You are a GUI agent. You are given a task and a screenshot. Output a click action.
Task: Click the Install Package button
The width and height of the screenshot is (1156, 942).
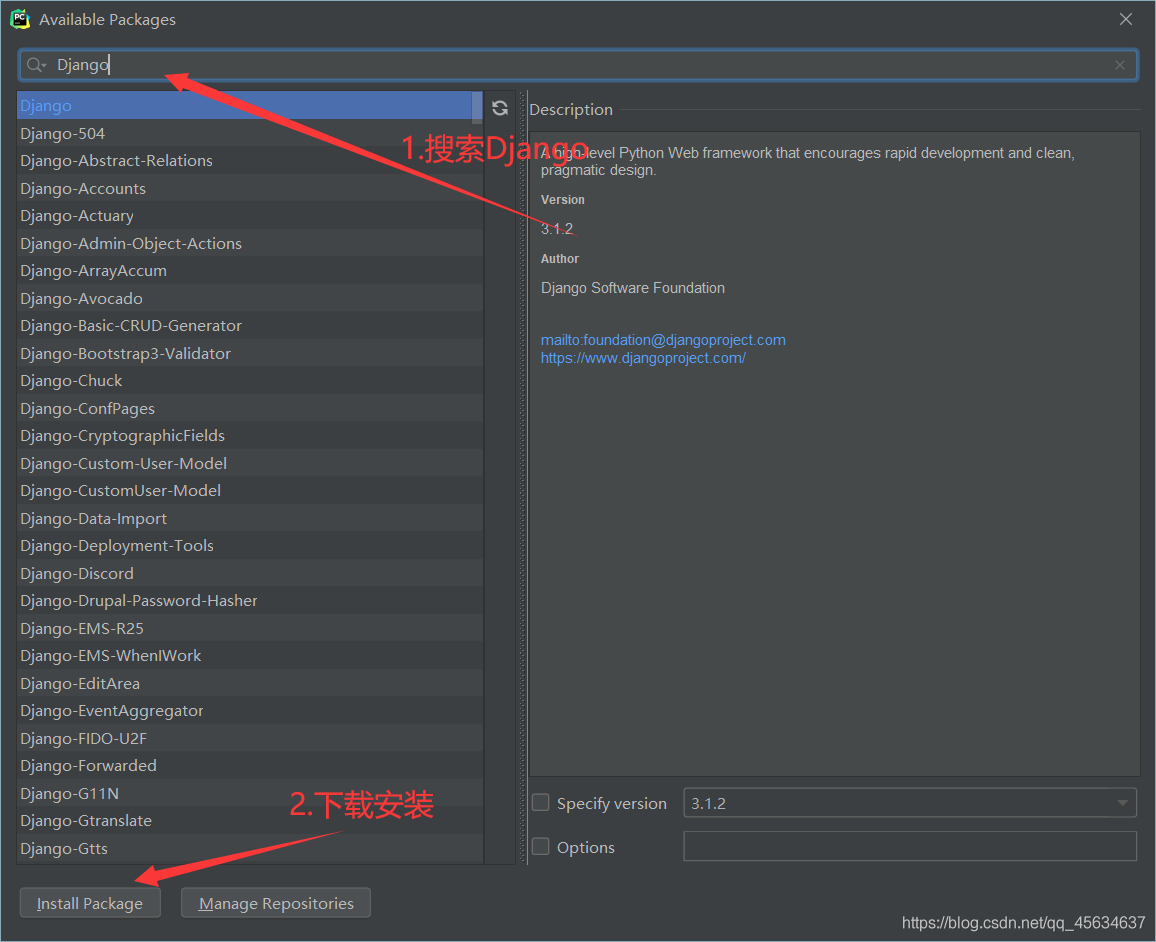click(x=90, y=903)
